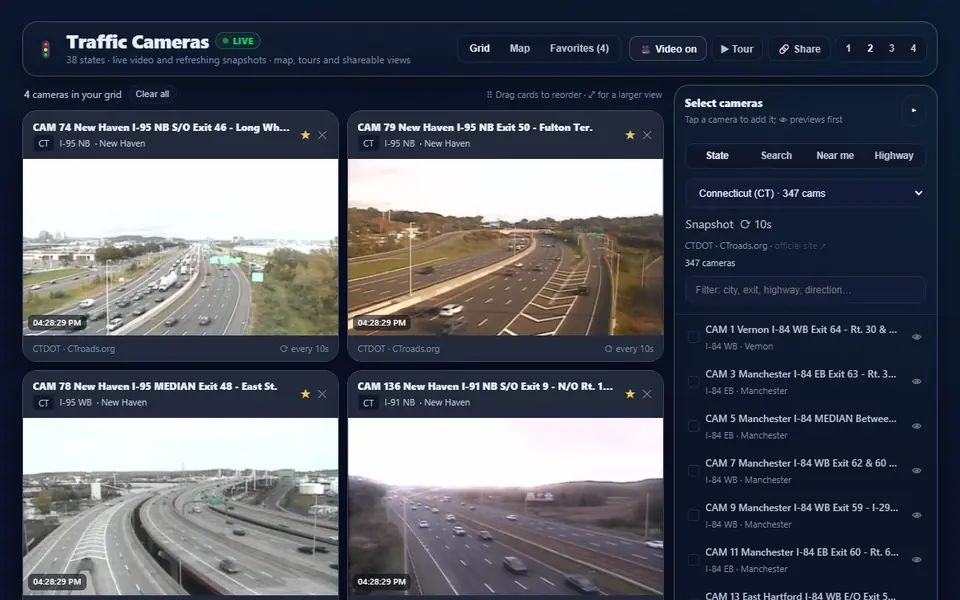Image resolution: width=960 pixels, height=600 pixels.
Task: Set grid layout to 4 columns
Action: click(913, 48)
